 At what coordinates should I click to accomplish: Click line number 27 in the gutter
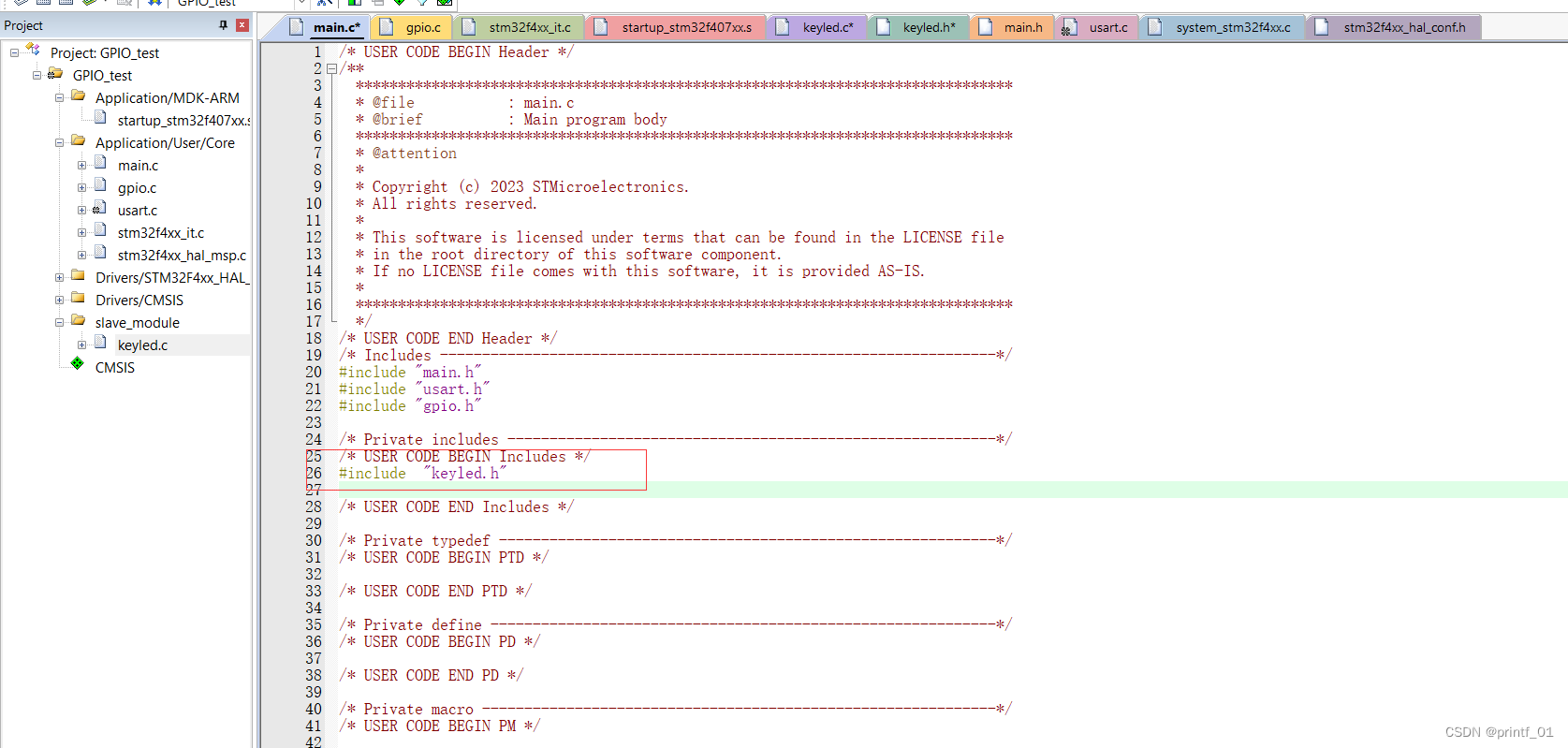(x=314, y=491)
